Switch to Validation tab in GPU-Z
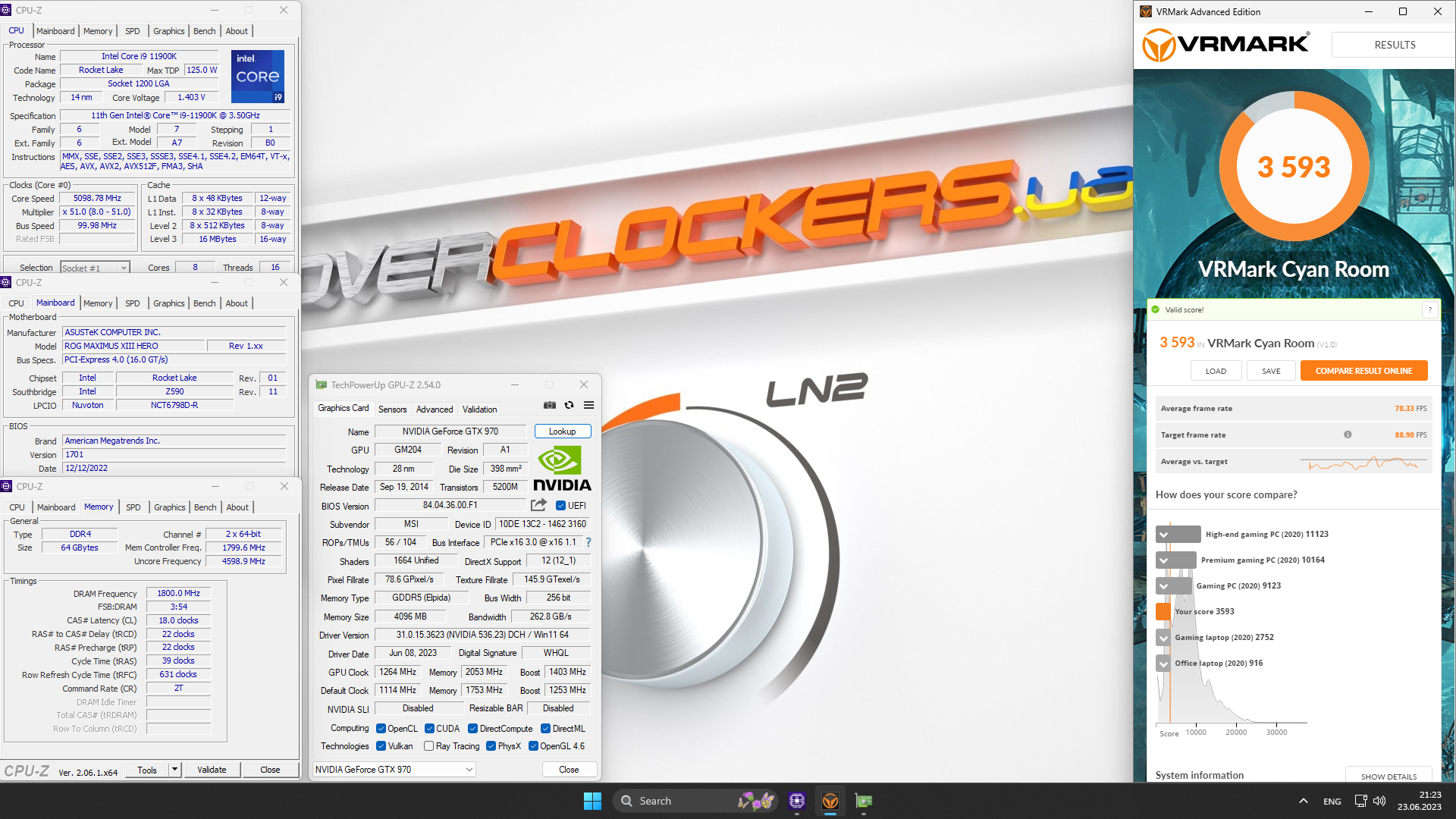The image size is (1456, 819). coord(480,409)
